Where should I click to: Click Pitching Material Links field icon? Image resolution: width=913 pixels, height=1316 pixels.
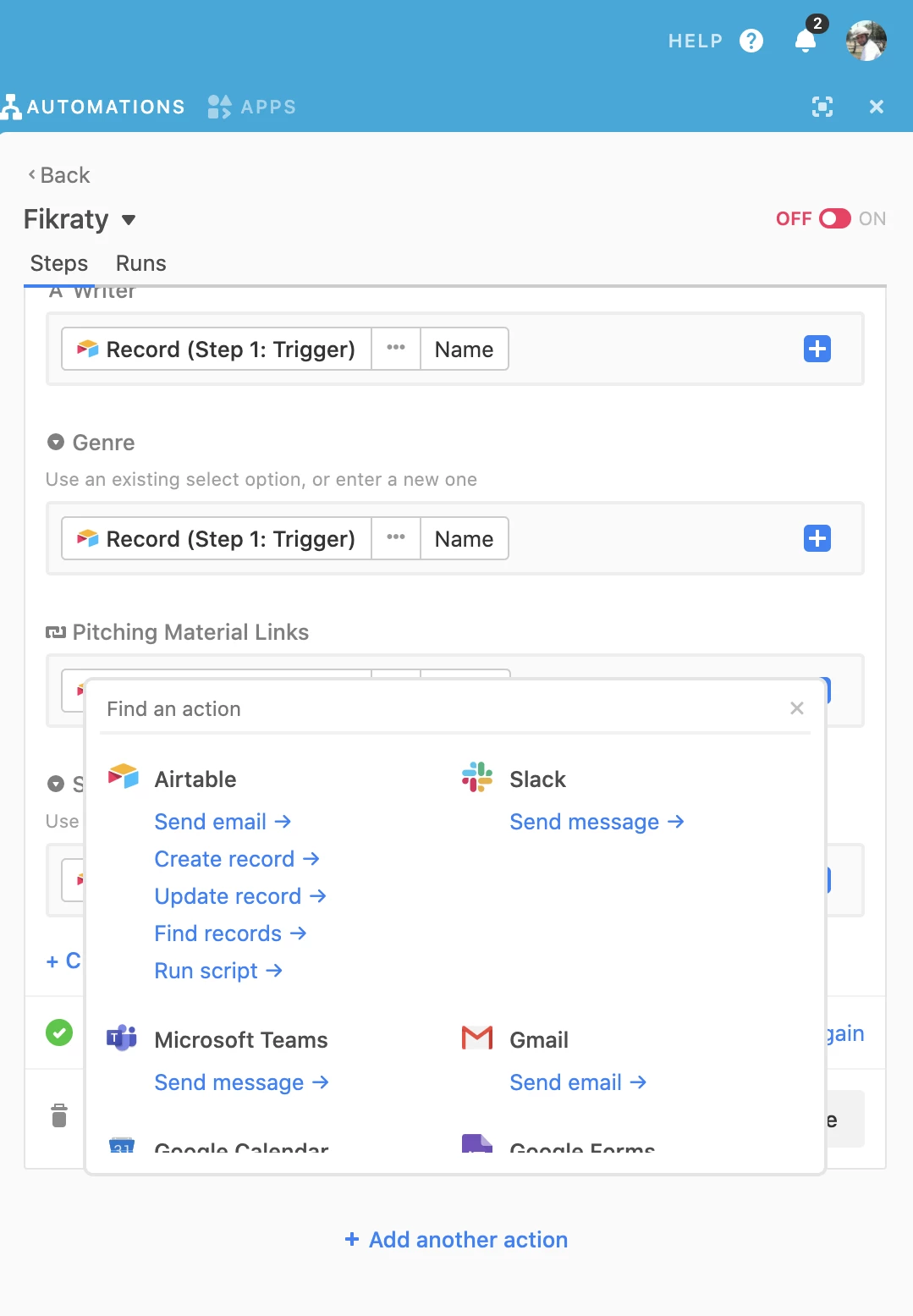[x=56, y=632]
